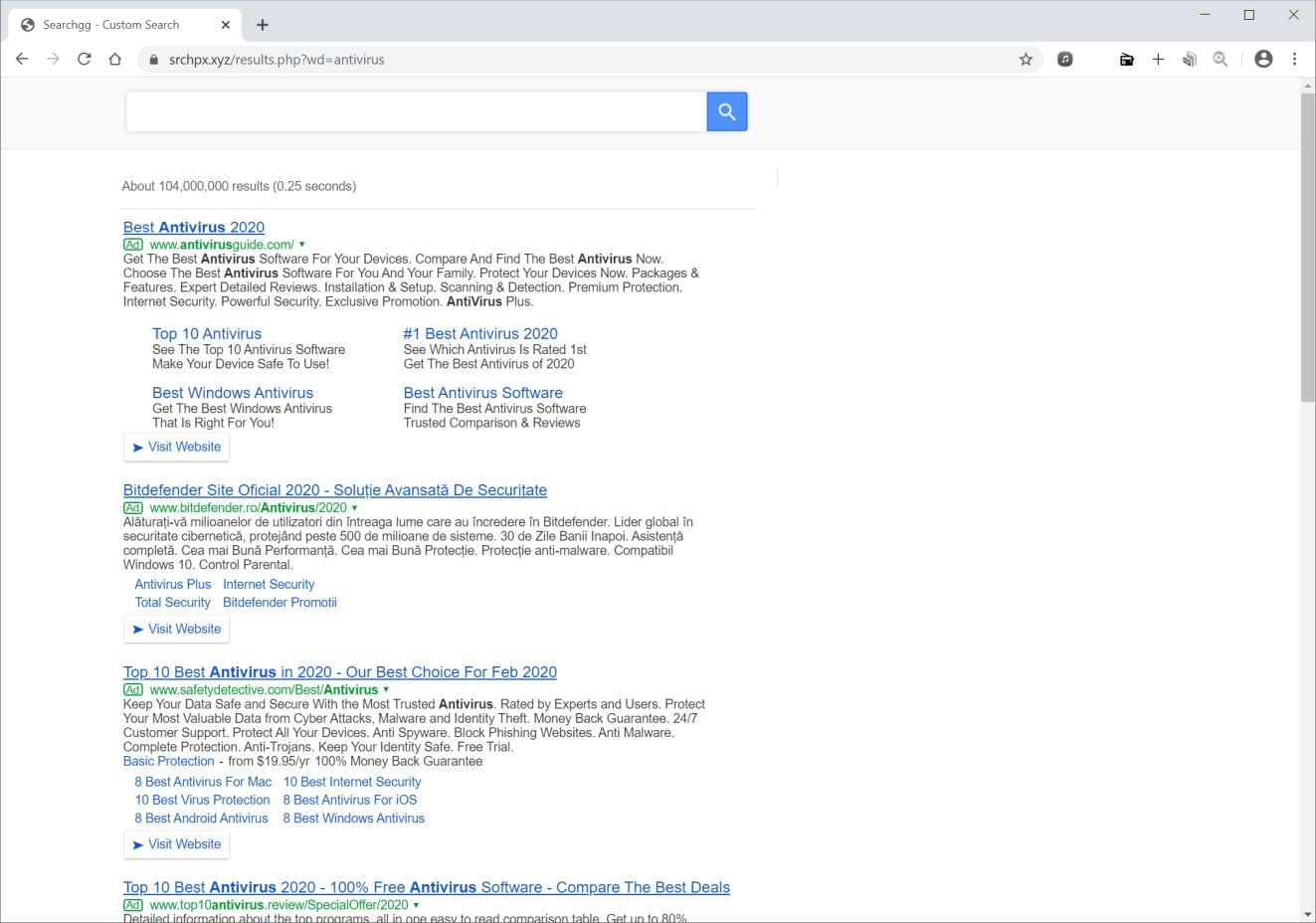Visit Website for safetydetective ad

[x=177, y=845]
